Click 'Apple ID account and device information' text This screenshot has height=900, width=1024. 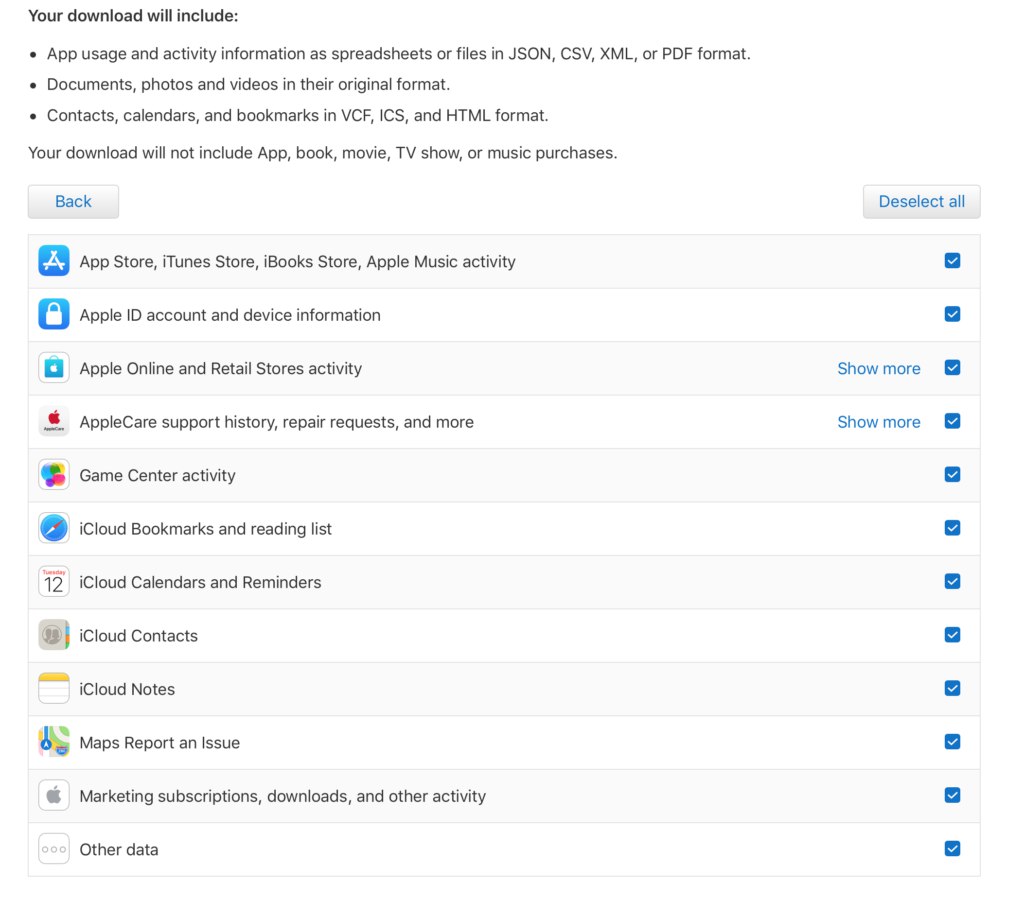[x=230, y=315]
